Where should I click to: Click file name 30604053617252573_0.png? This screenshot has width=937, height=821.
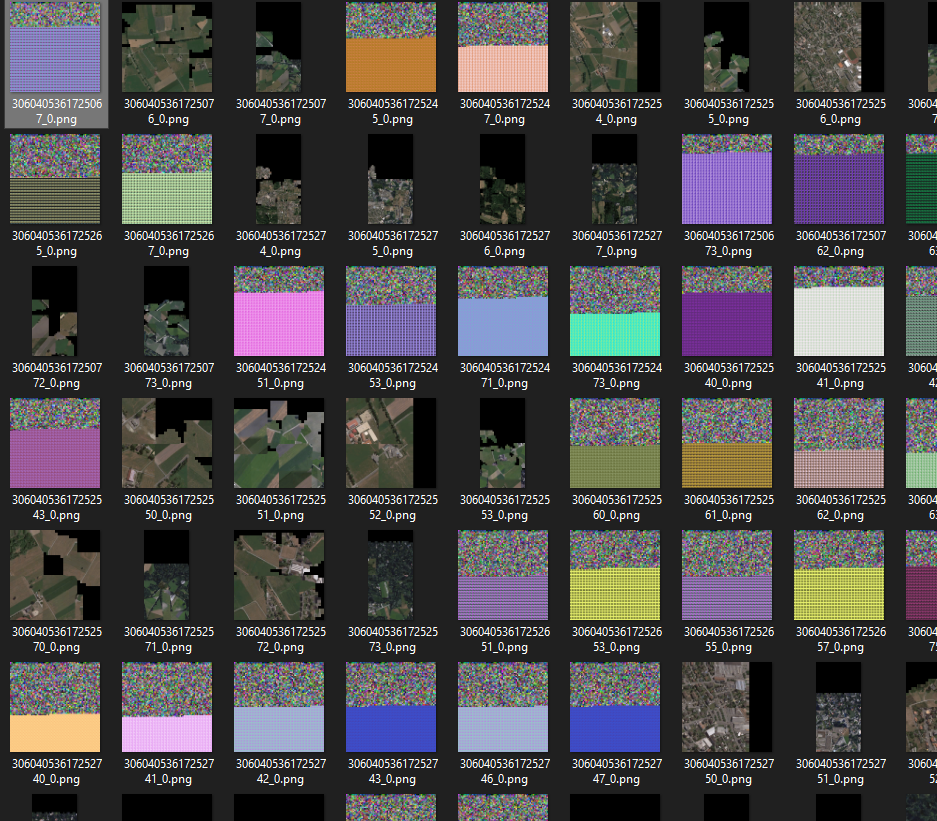tap(393, 639)
